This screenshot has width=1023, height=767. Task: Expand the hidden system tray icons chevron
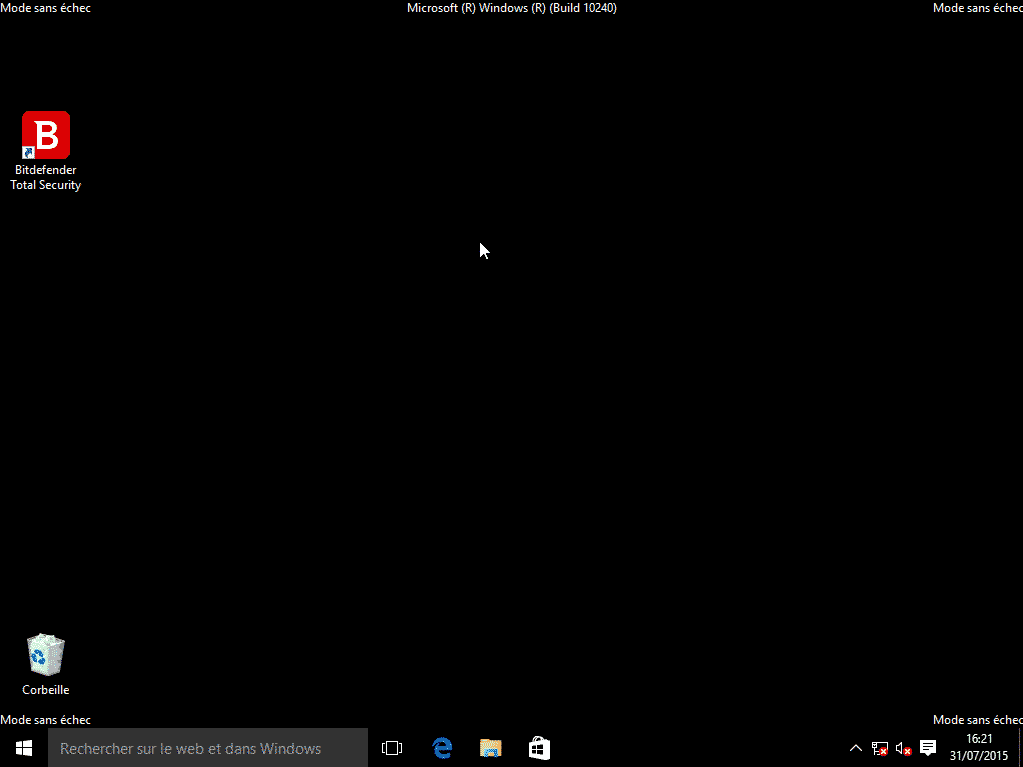coord(855,748)
